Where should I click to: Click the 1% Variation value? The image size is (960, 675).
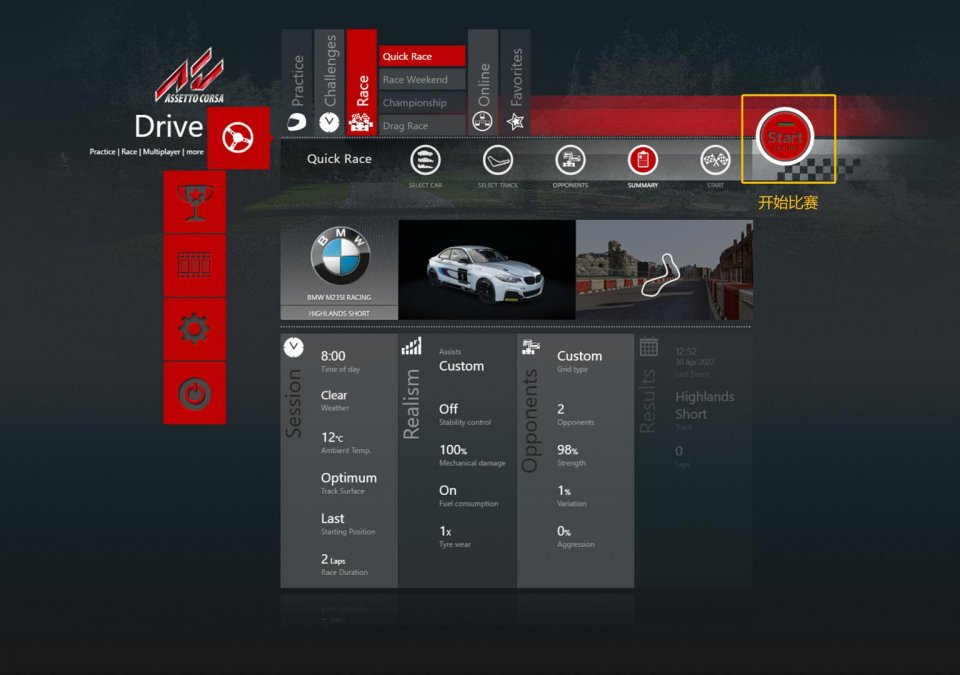[x=564, y=491]
